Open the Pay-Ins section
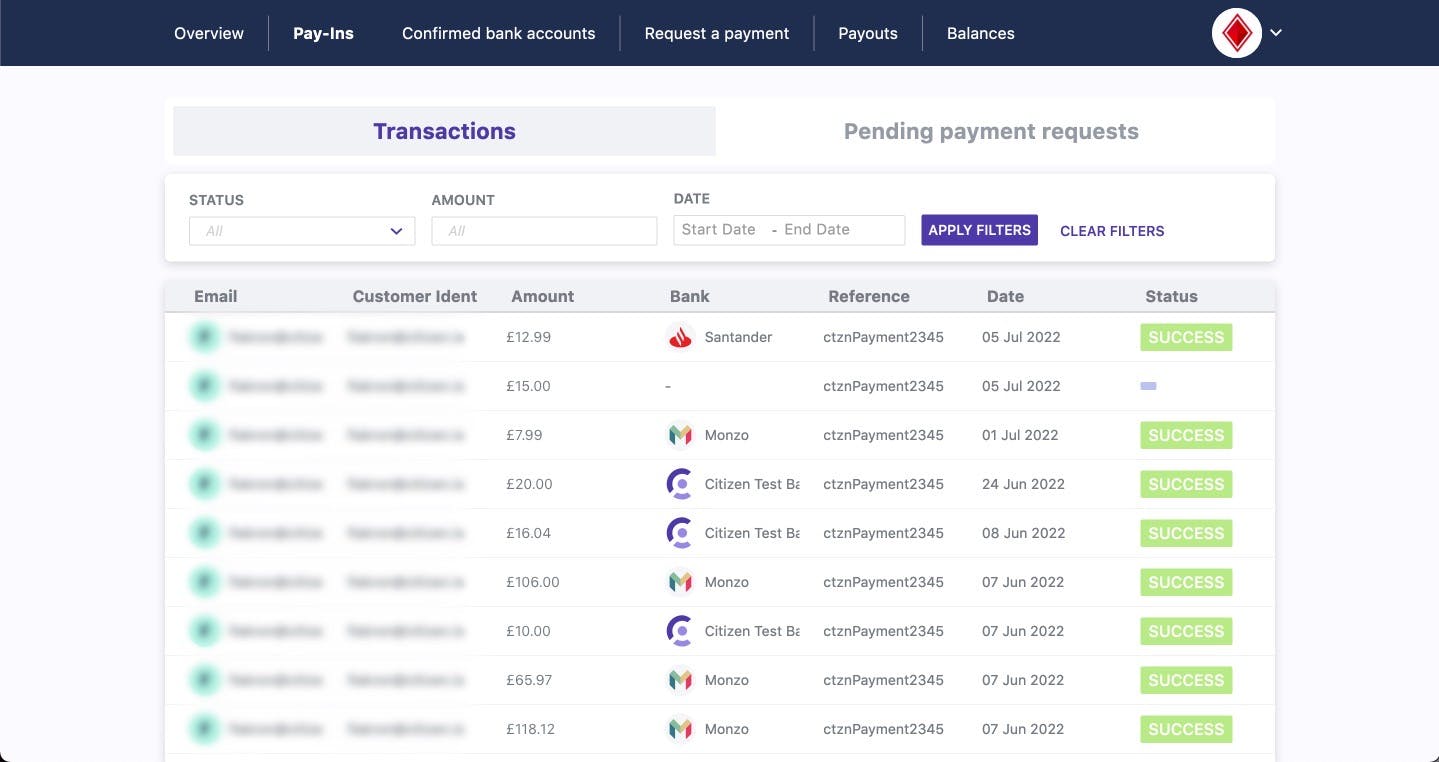This screenshot has height=762, width=1439. [x=323, y=33]
